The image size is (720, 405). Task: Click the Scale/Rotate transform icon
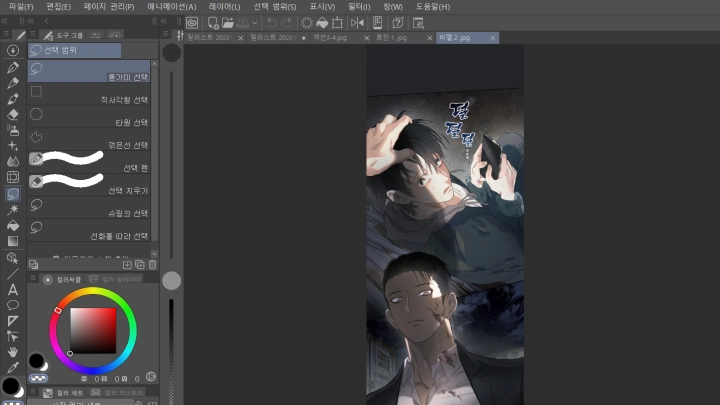(338, 22)
